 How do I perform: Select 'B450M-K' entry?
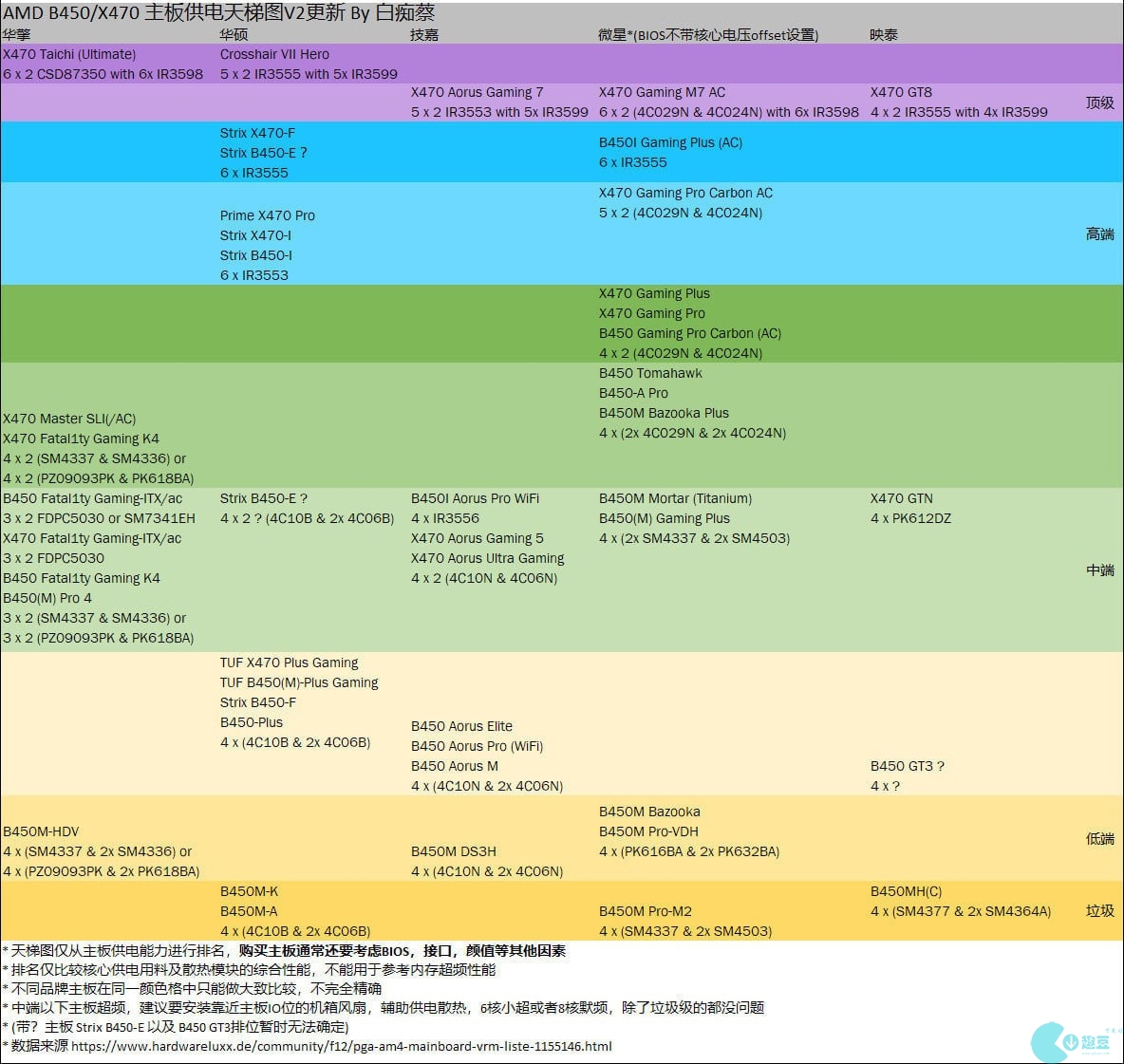(250, 892)
